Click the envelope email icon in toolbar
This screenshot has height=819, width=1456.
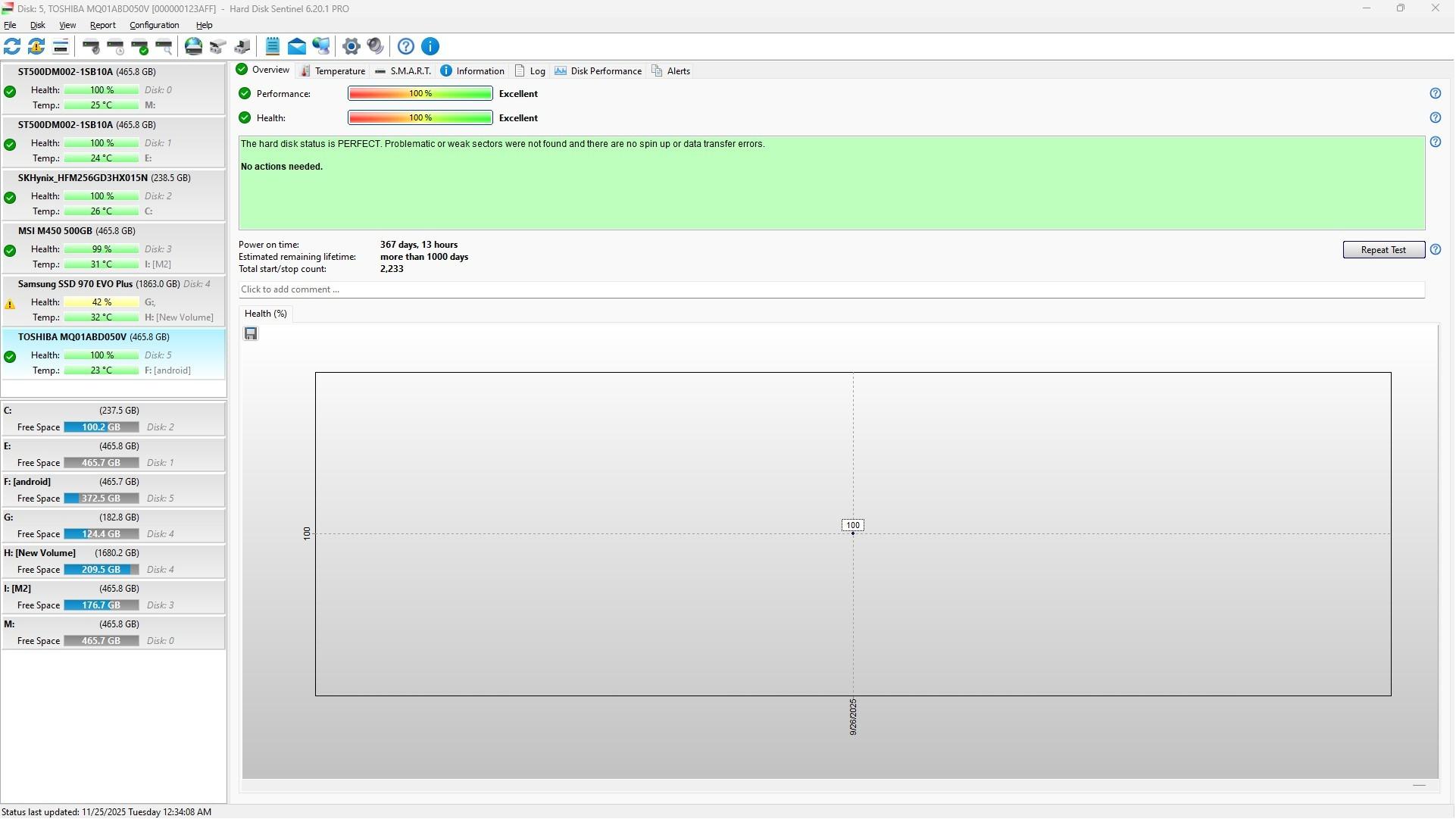[297, 47]
